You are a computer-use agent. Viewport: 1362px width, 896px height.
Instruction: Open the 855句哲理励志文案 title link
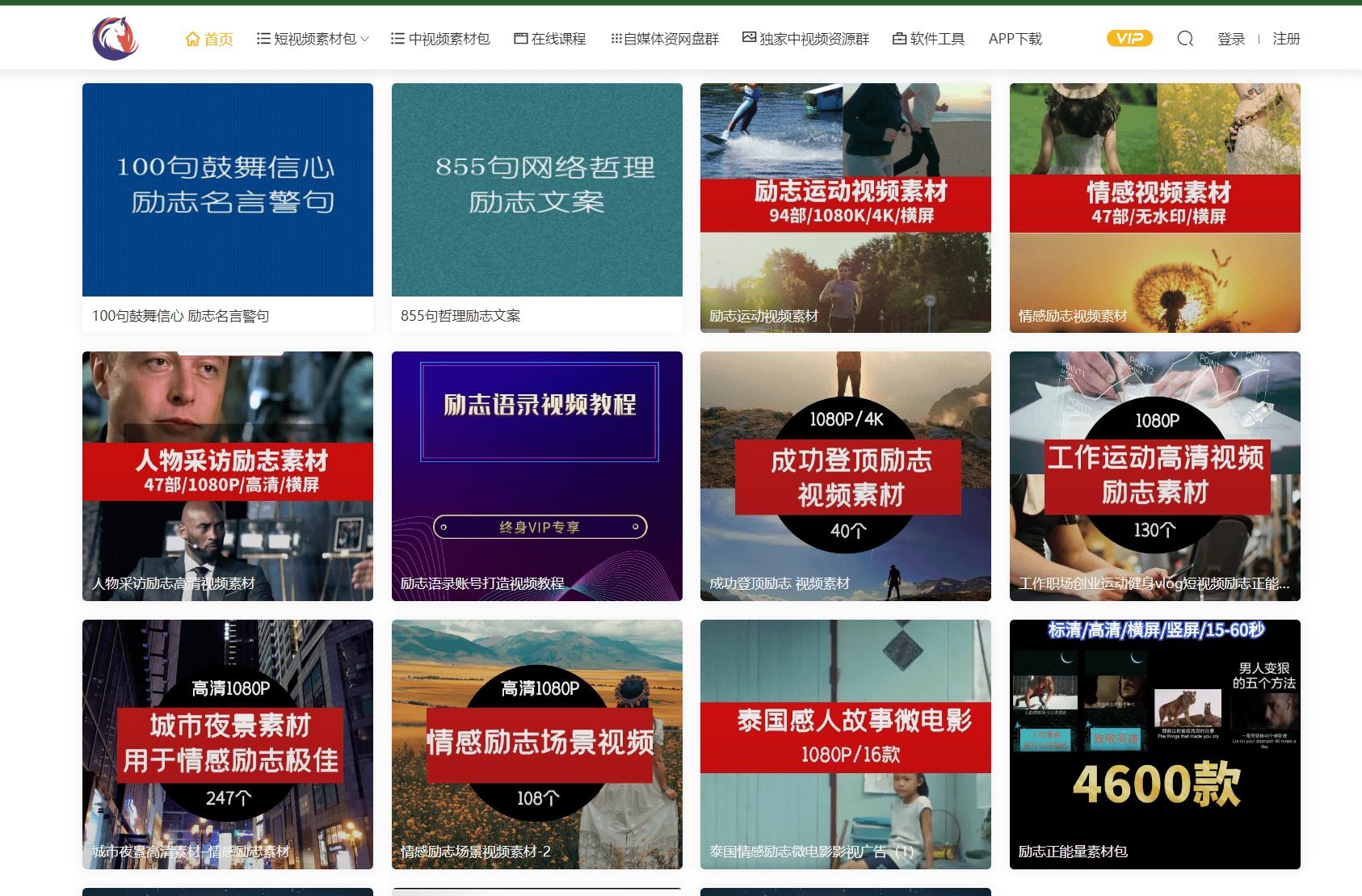pyautogui.click(x=460, y=315)
